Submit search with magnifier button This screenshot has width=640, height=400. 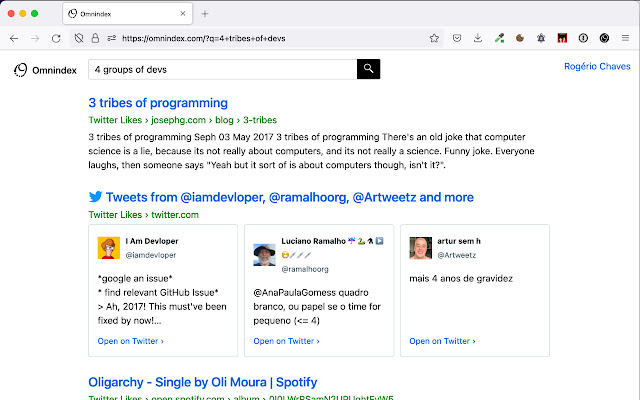coord(369,69)
